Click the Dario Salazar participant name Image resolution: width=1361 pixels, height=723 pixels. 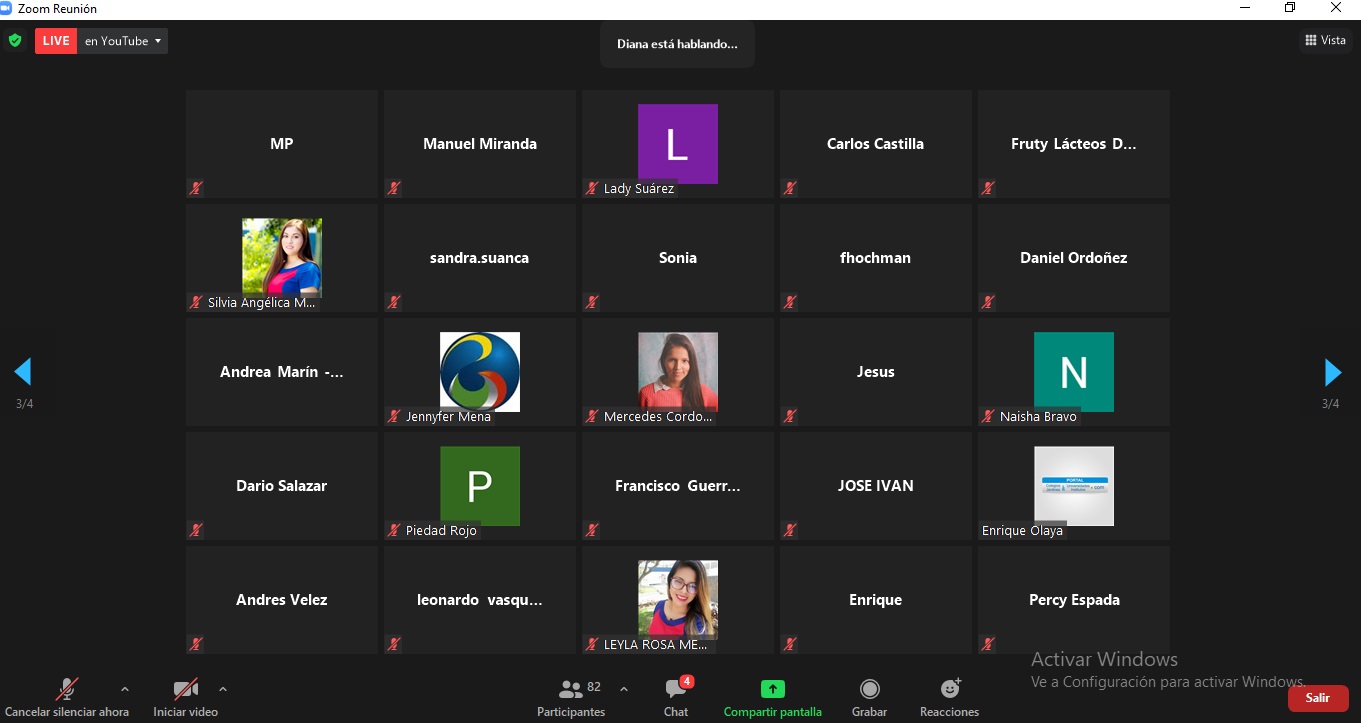point(282,486)
